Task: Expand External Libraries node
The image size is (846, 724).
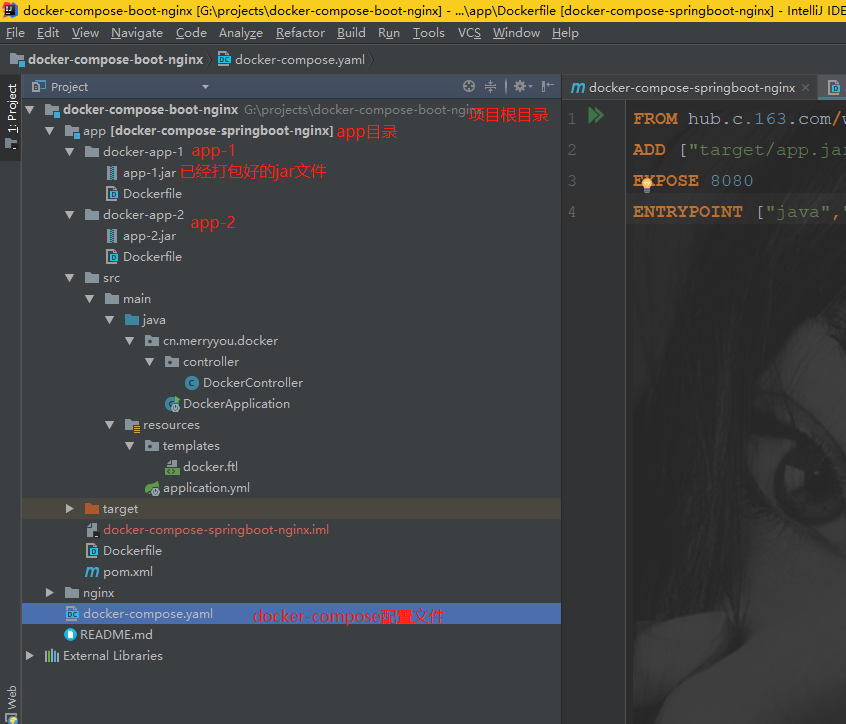Action: click(30, 656)
